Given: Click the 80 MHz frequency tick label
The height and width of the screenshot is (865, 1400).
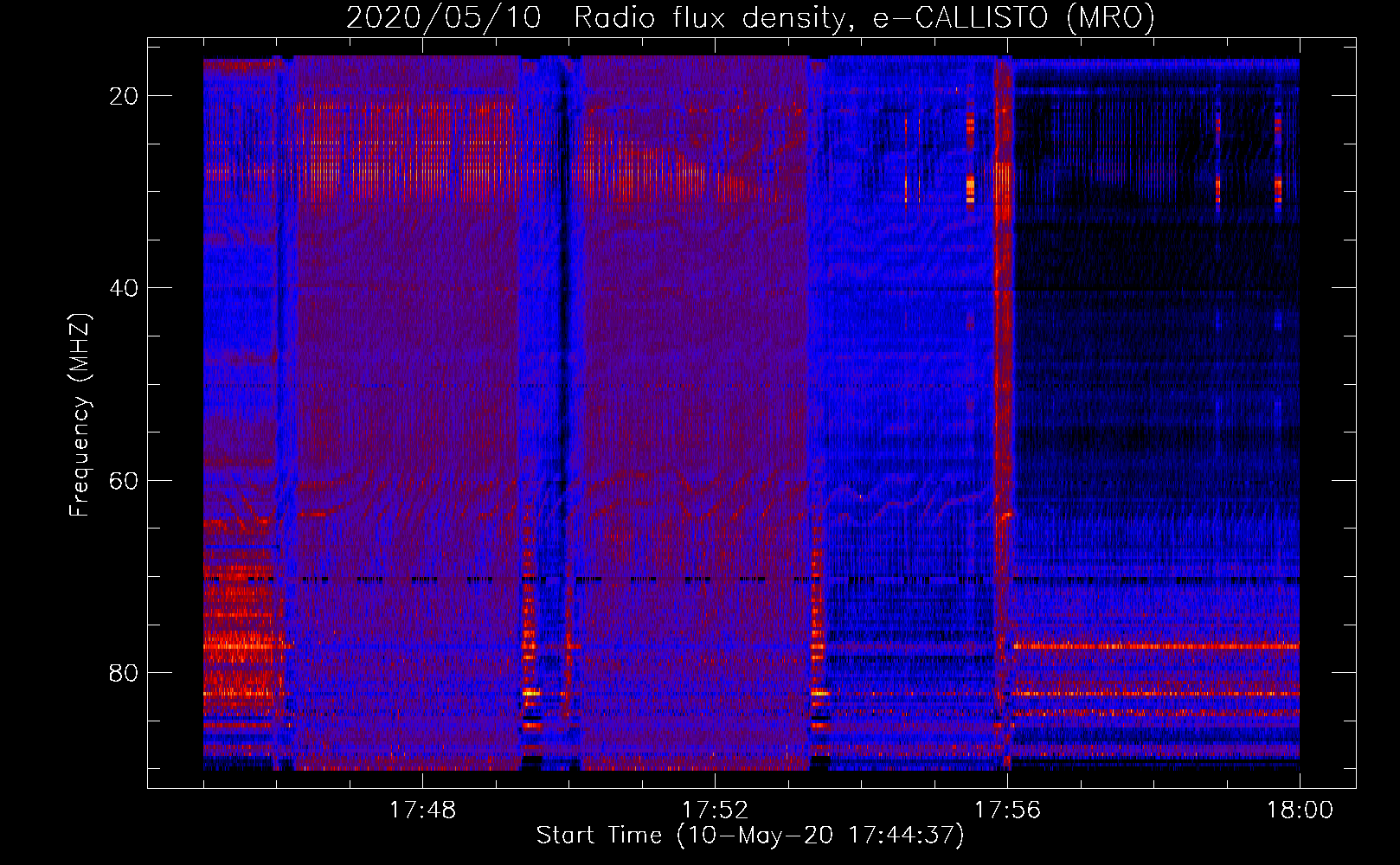Looking at the screenshot, I should point(125,672).
